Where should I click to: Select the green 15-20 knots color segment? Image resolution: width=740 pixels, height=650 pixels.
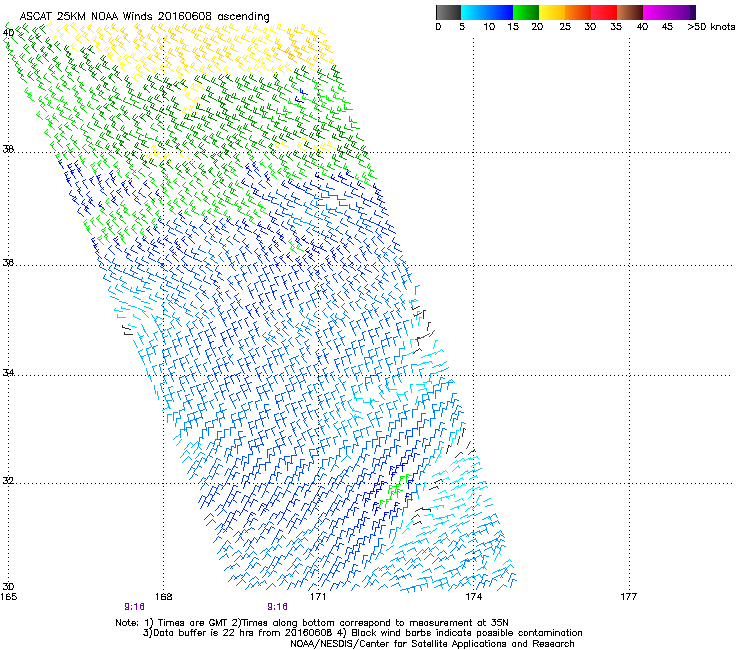click(x=526, y=12)
